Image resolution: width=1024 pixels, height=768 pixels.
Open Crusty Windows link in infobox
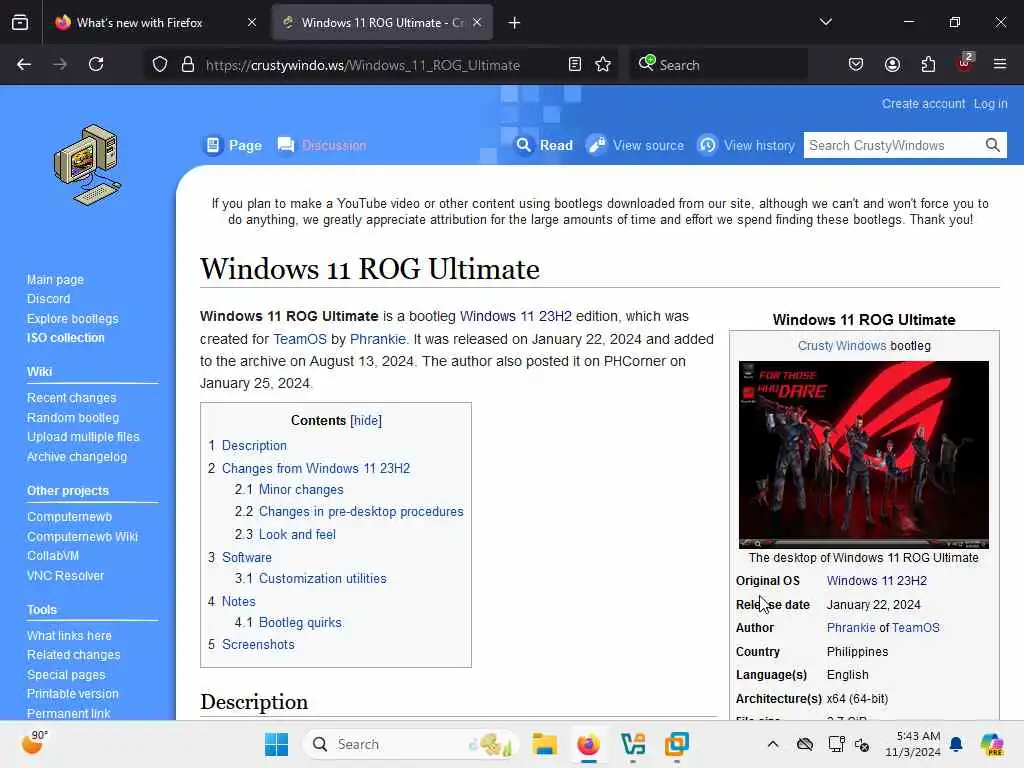(x=841, y=346)
